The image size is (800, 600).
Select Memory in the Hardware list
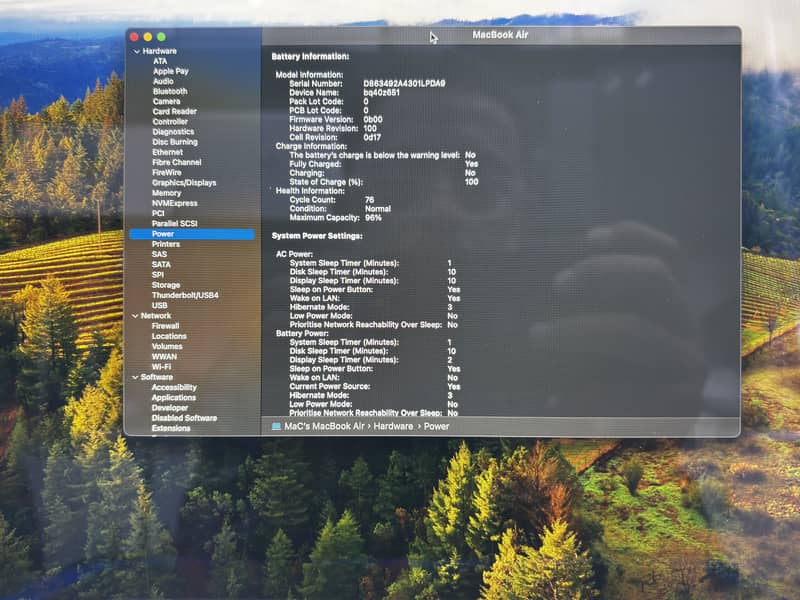point(166,193)
